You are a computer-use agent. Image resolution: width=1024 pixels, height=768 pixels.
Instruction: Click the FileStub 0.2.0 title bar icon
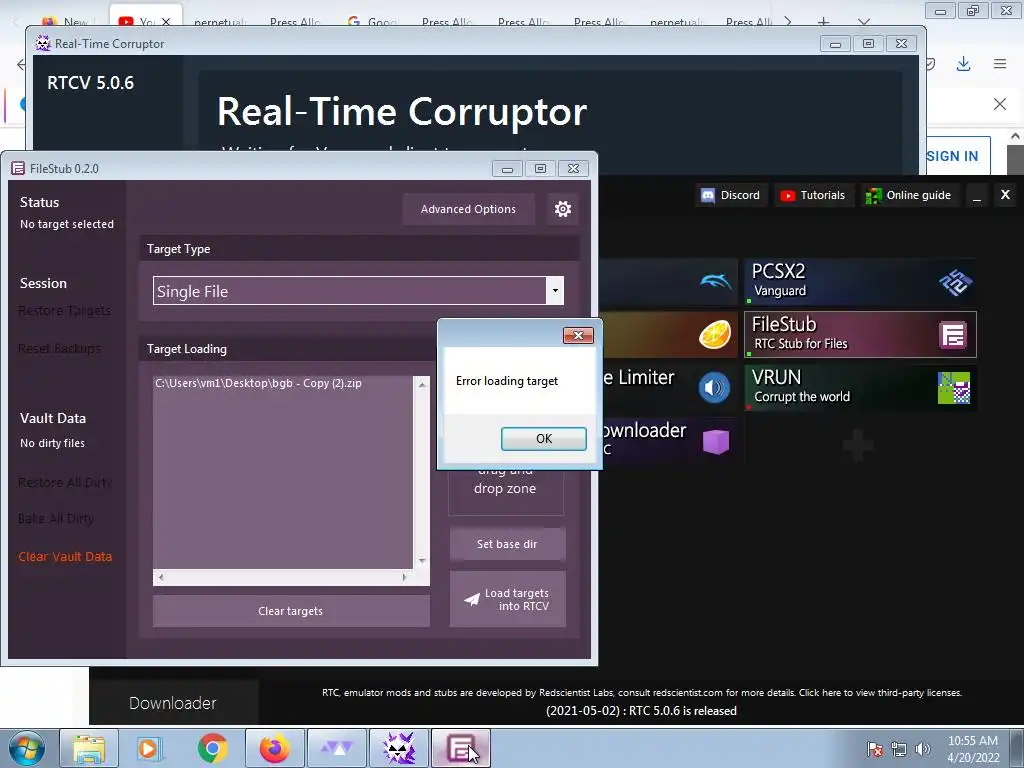[x=18, y=168]
